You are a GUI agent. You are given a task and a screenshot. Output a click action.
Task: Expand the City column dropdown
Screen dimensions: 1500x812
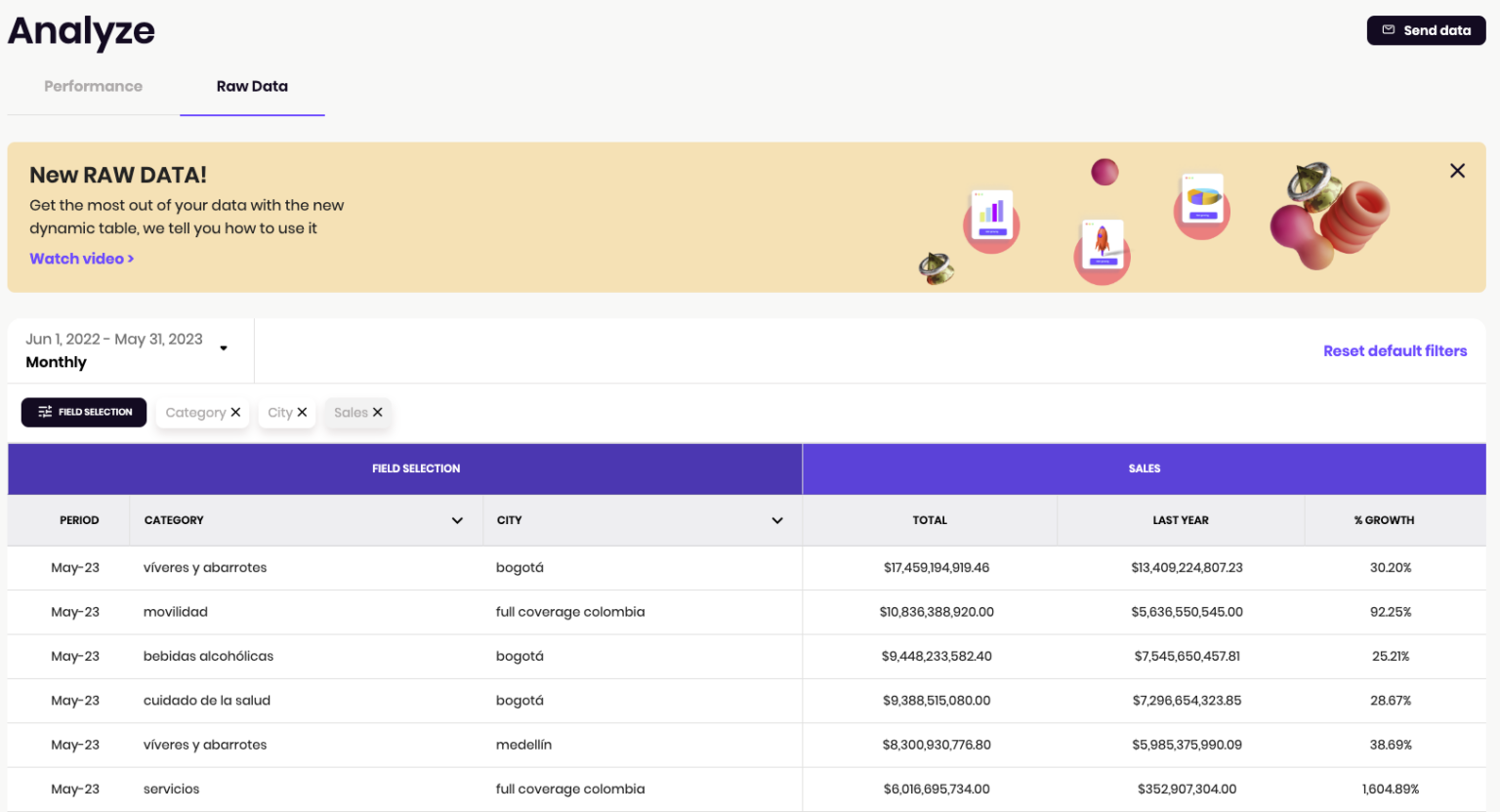pyautogui.click(x=777, y=520)
